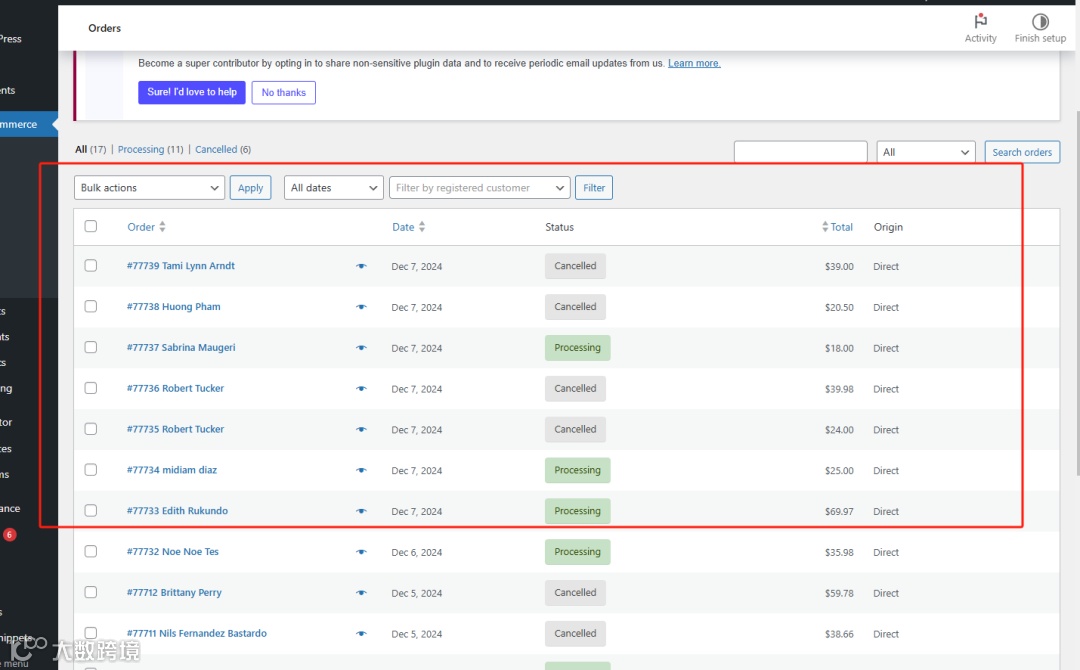Select checkbox for order #77737 Sabrina Maugeri

(x=91, y=347)
